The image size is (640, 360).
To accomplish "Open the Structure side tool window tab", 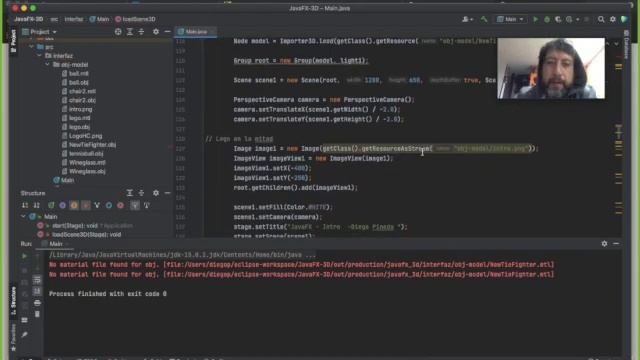I will pyautogui.click(x=13, y=301).
